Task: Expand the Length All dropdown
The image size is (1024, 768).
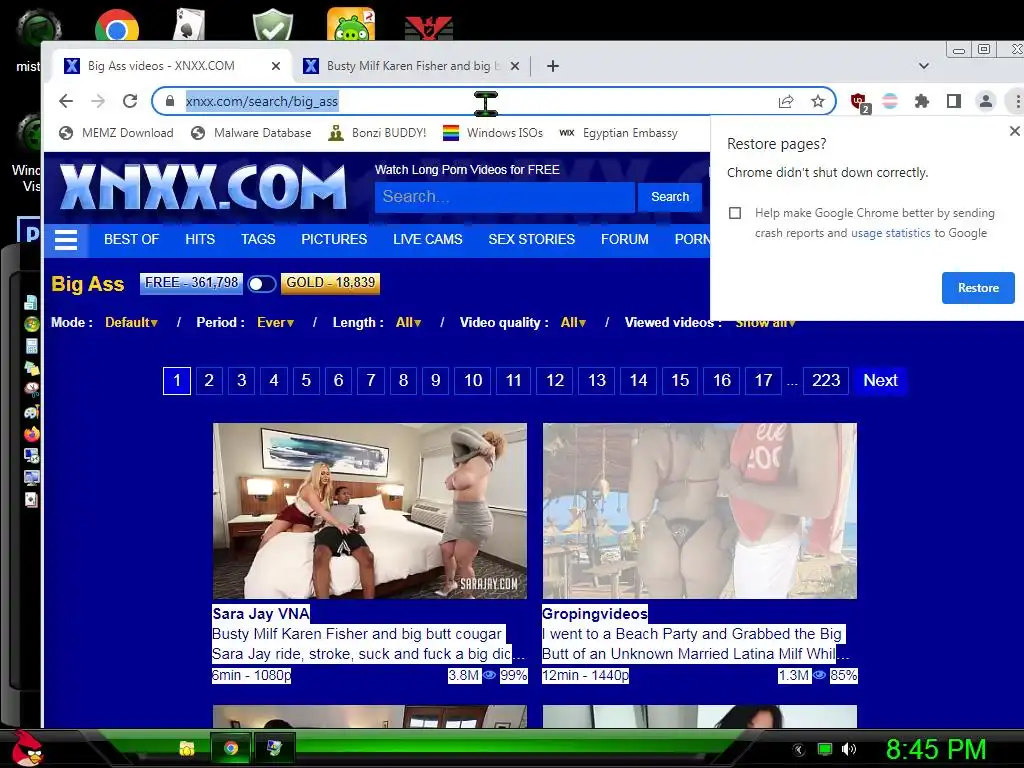Action: coord(408,323)
